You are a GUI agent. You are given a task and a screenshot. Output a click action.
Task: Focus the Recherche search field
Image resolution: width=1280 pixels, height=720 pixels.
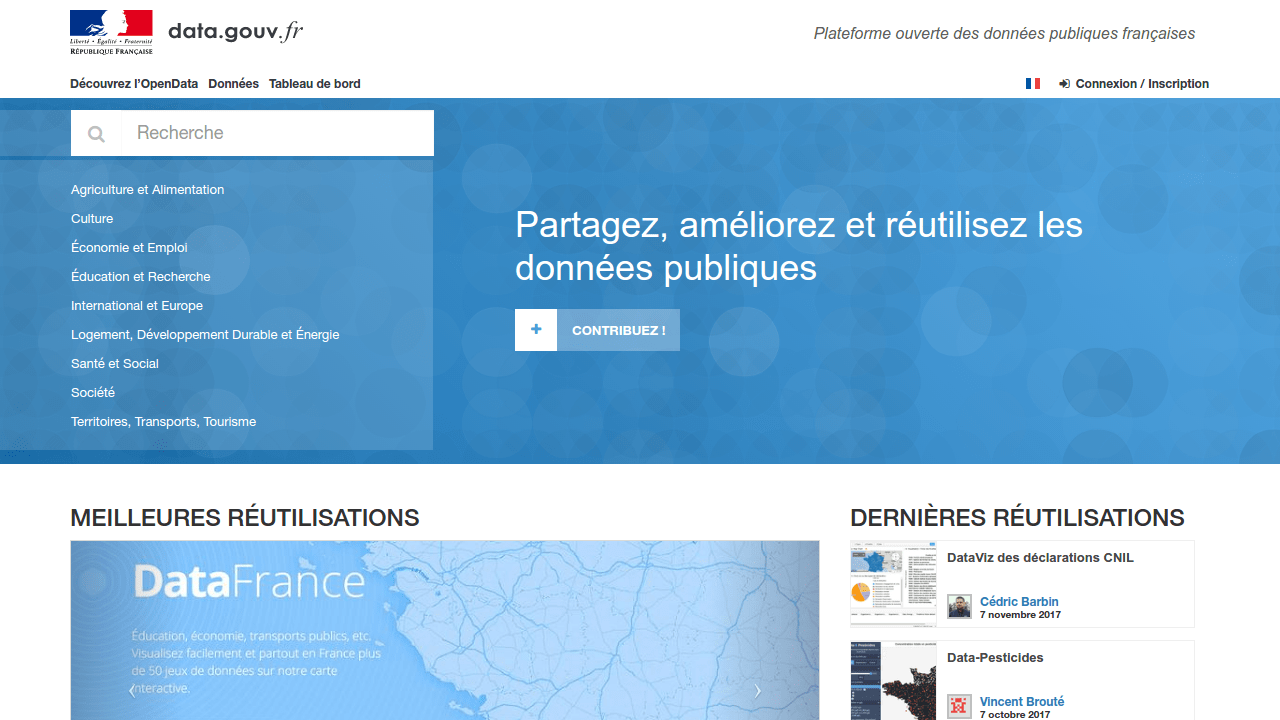coord(277,133)
